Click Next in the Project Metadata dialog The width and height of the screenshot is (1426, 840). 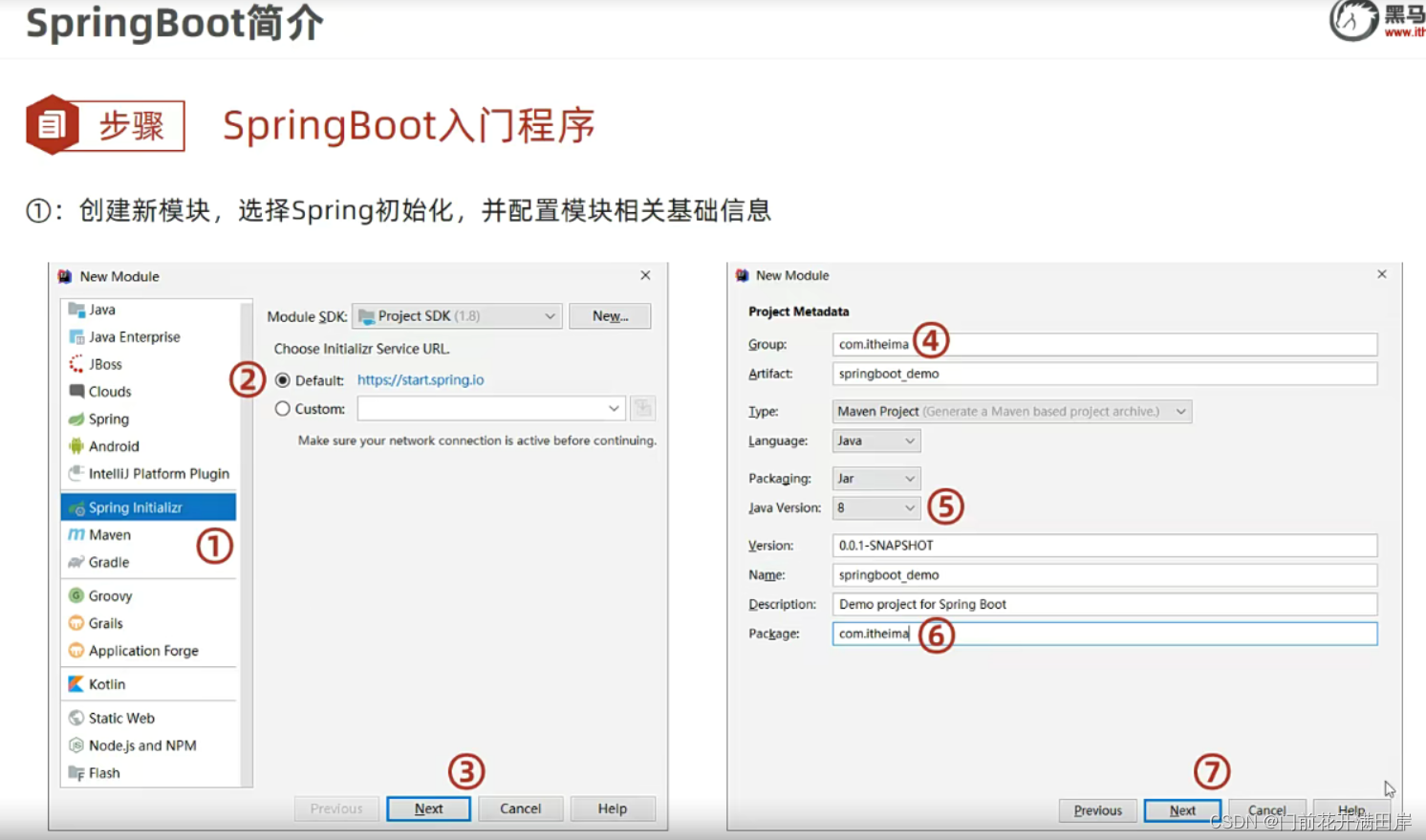[x=1182, y=810]
